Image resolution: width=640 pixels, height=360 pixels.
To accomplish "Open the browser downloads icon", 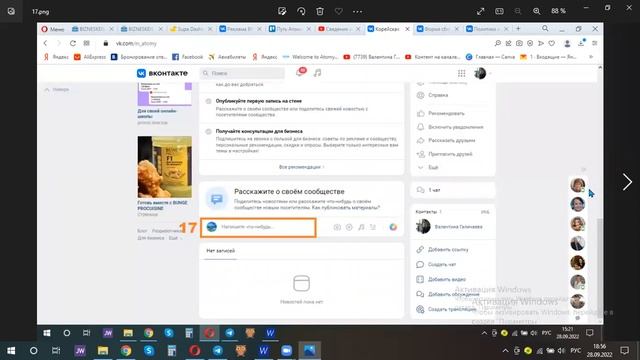I will 581,43.
